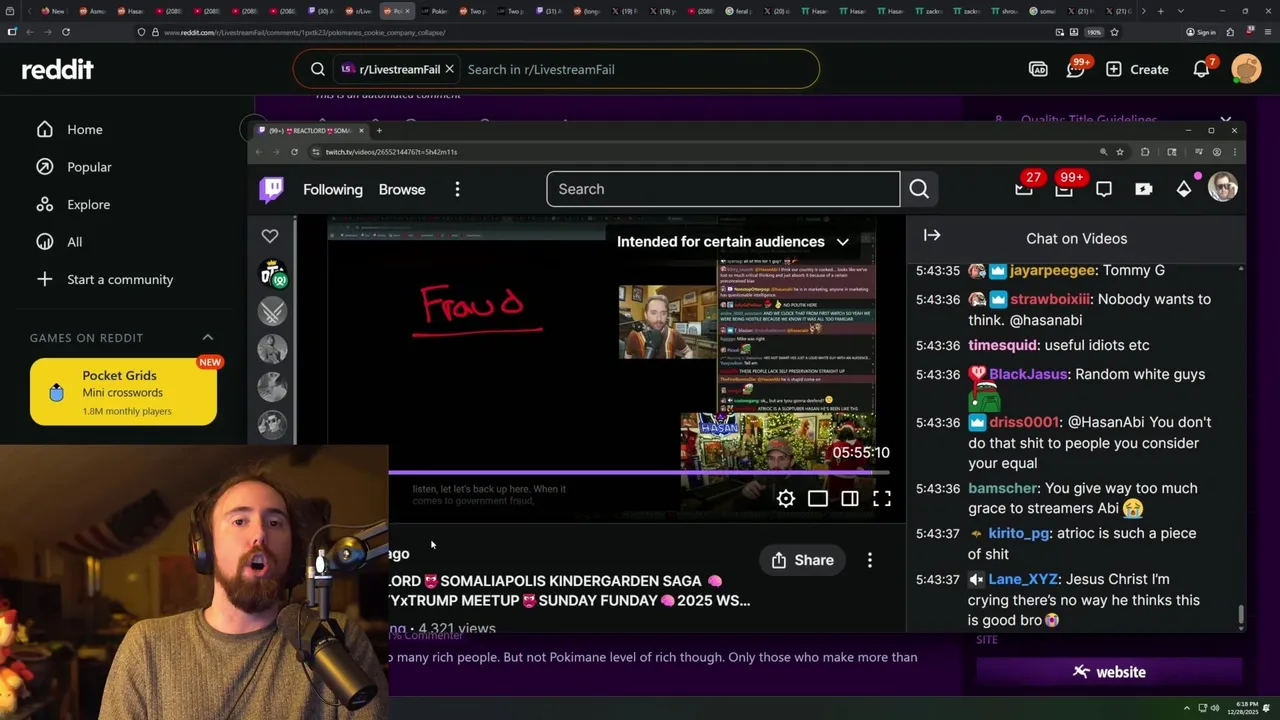The height and width of the screenshot is (720, 1280).
Task: Toggle Twitch theatre mode
Action: point(818,498)
